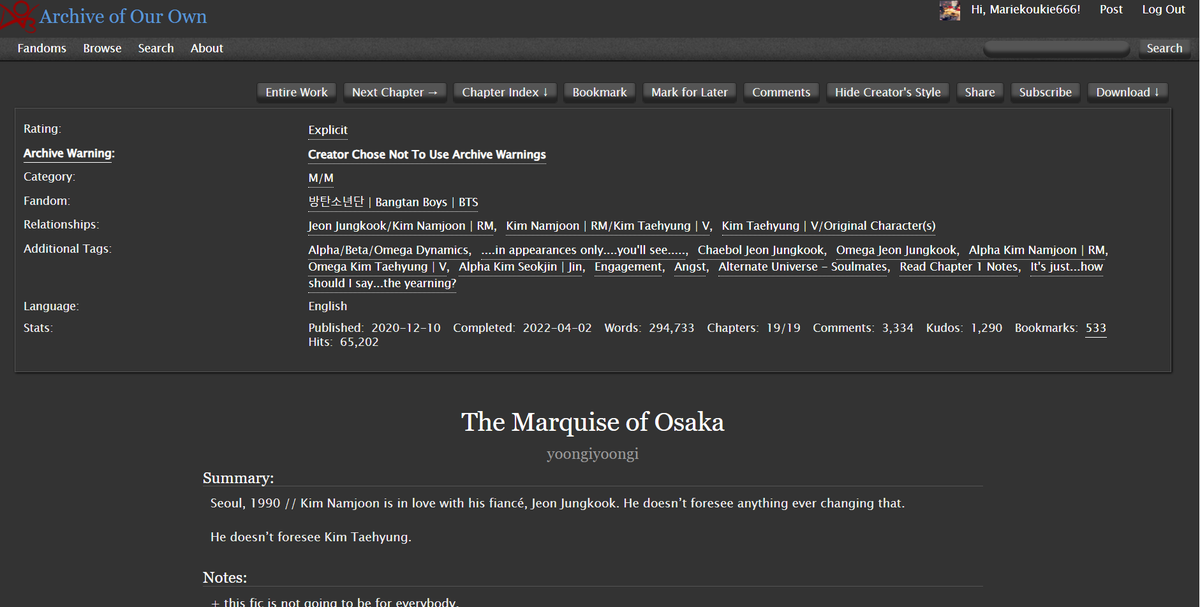This screenshot has width=1200, height=607.
Task: Open the '....in appearances only' tag
Action: [584, 251]
